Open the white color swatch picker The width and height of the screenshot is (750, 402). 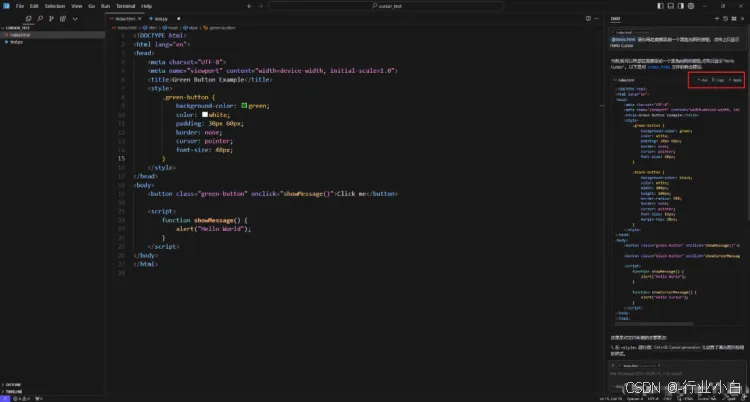pyautogui.click(x=205, y=114)
